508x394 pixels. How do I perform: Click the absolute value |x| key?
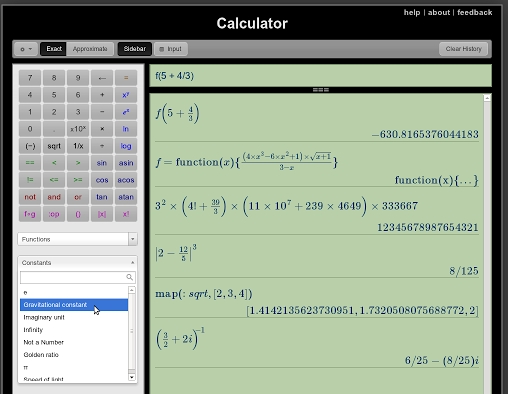[102, 214]
